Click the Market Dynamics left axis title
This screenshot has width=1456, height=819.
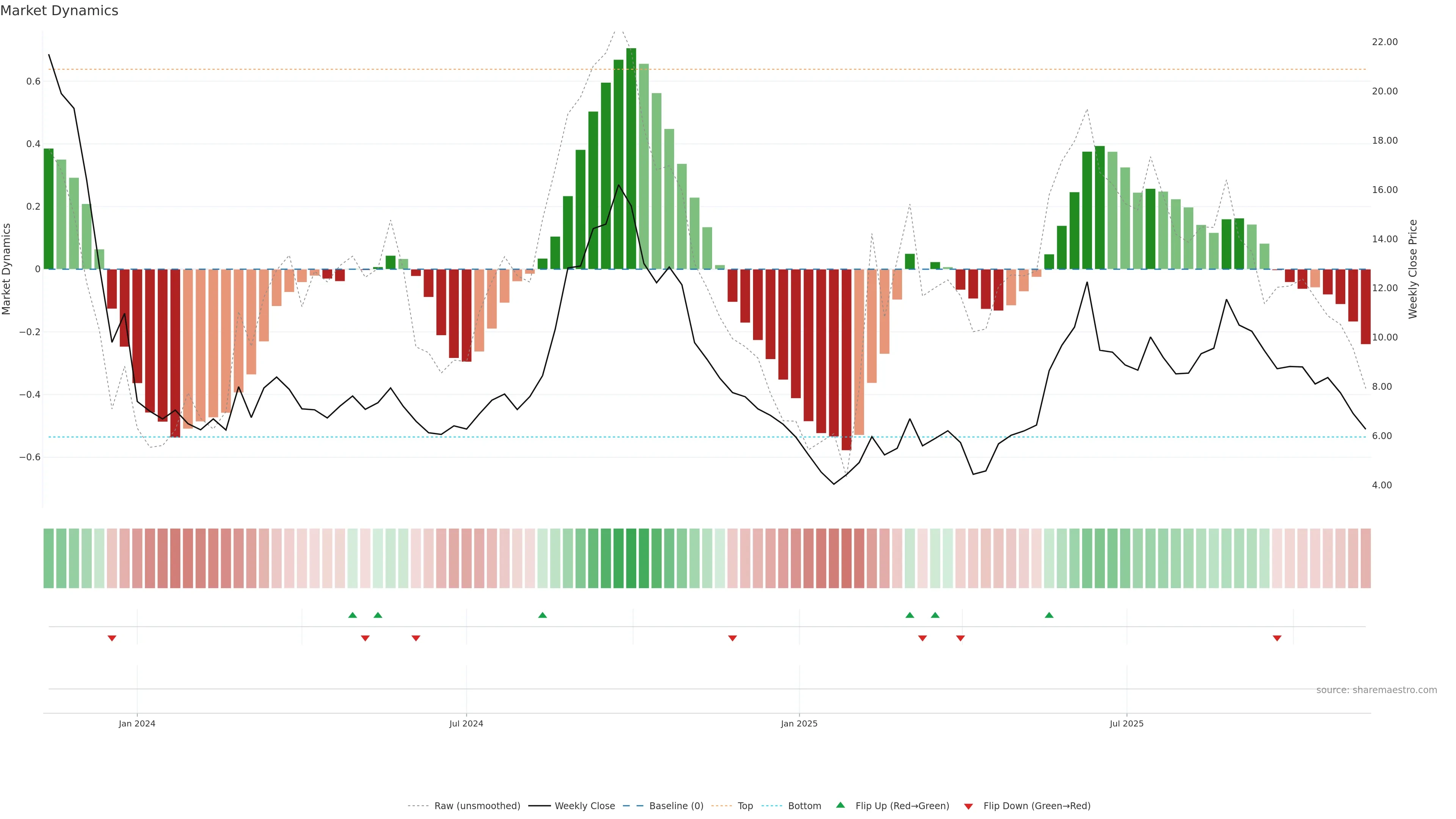click(7, 269)
